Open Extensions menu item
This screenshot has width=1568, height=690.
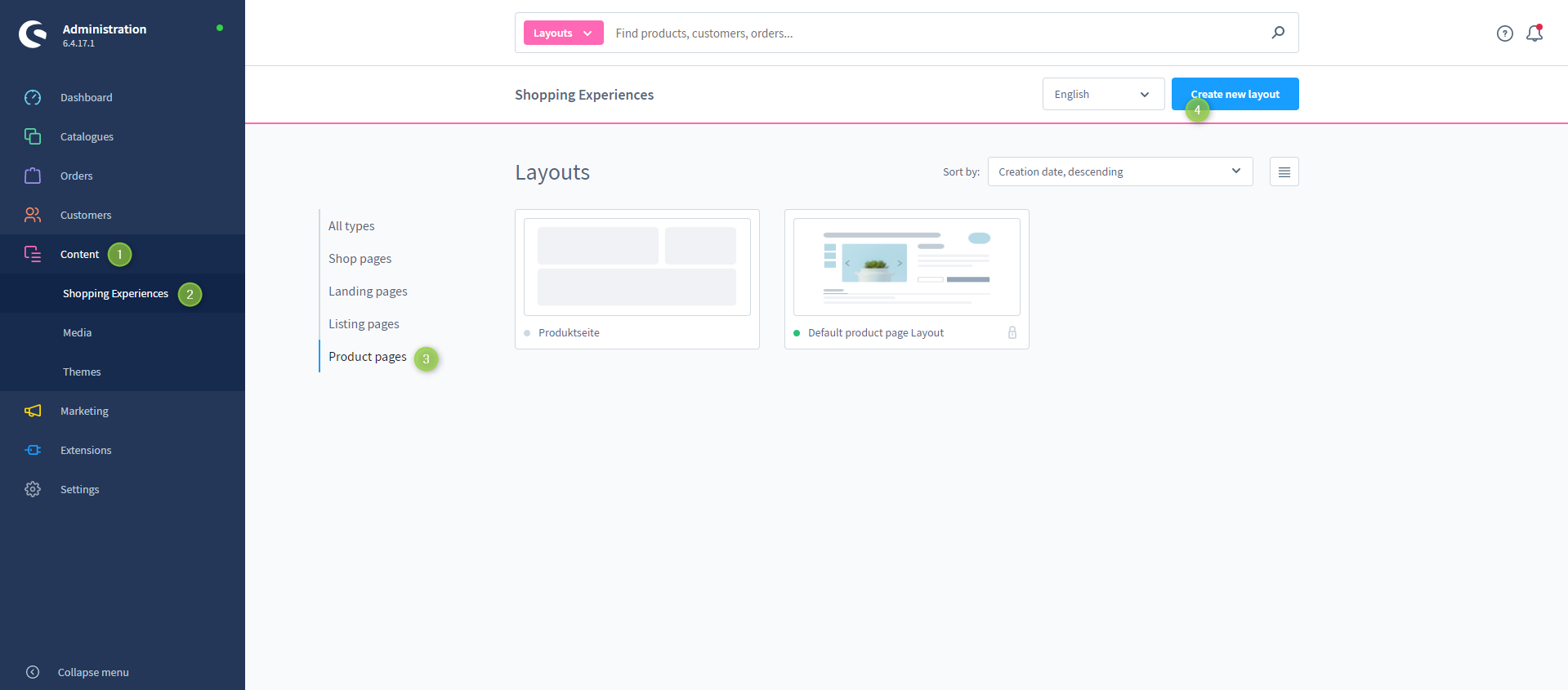86,450
